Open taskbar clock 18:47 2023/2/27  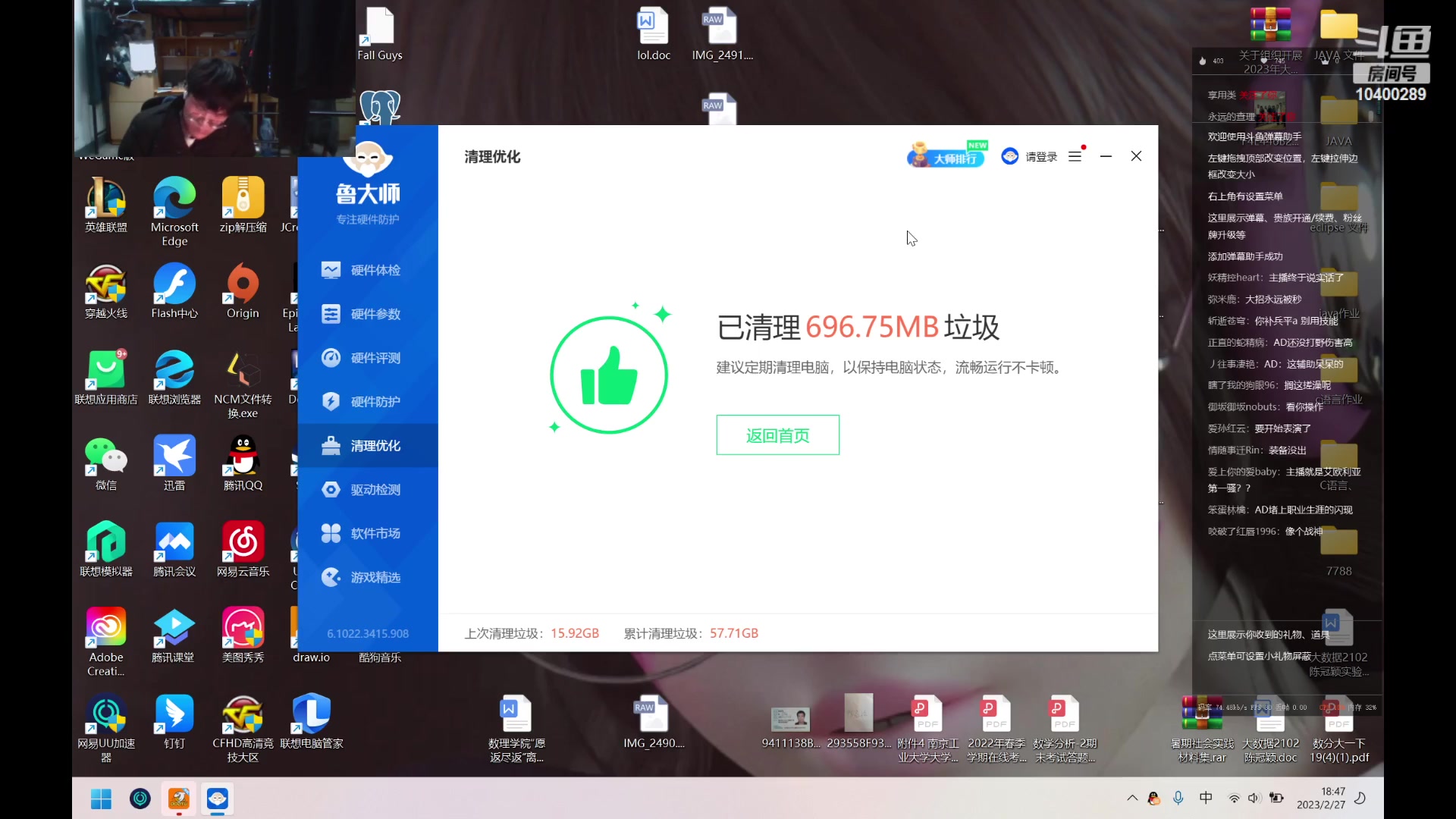pyautogui.click(x=1321, y=798)
